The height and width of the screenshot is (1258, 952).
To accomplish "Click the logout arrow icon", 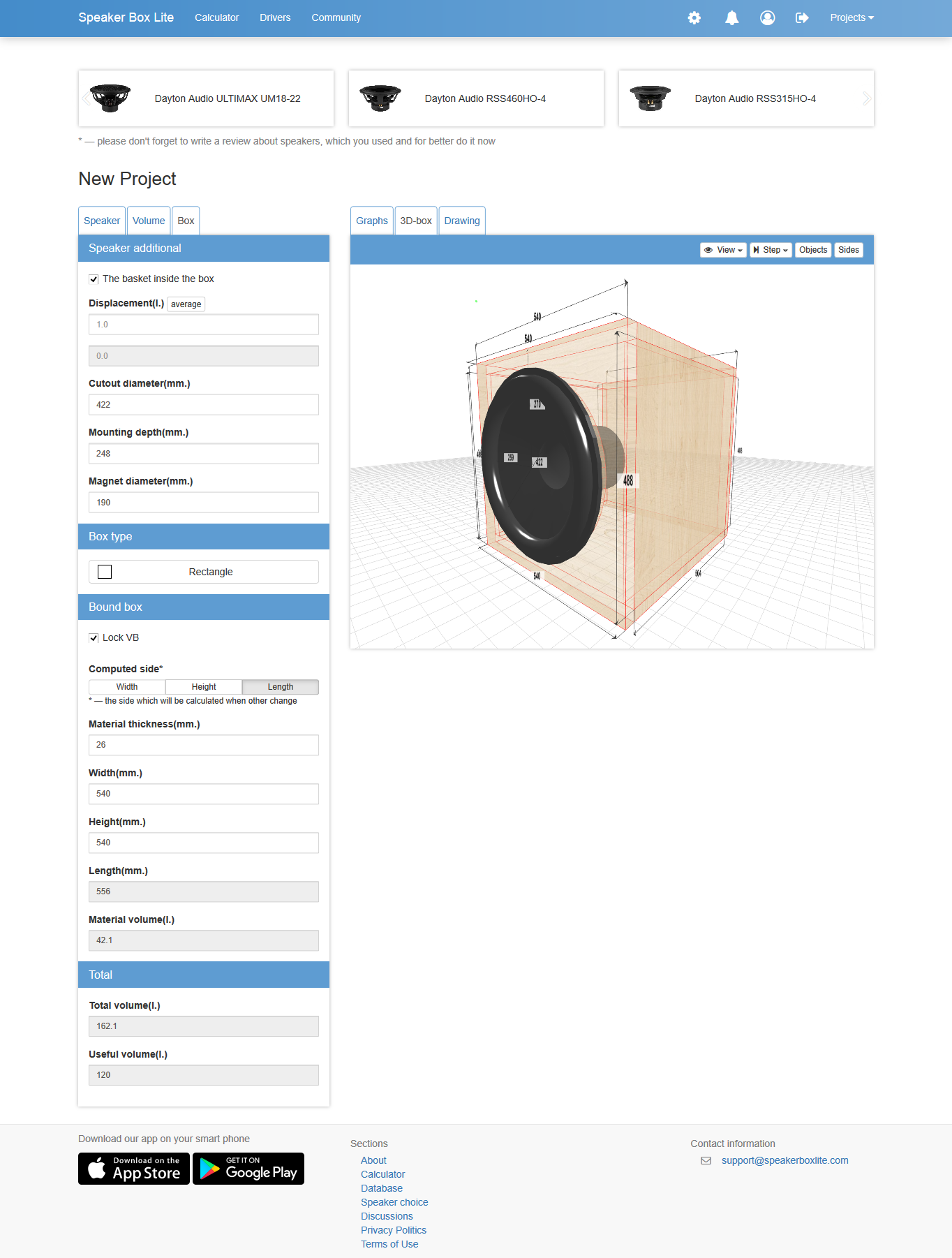I will point(802,18).
